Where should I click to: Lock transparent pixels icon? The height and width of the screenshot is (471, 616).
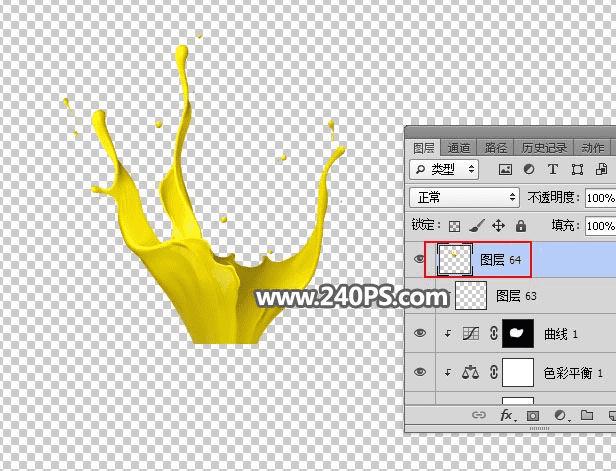[455, 226]
